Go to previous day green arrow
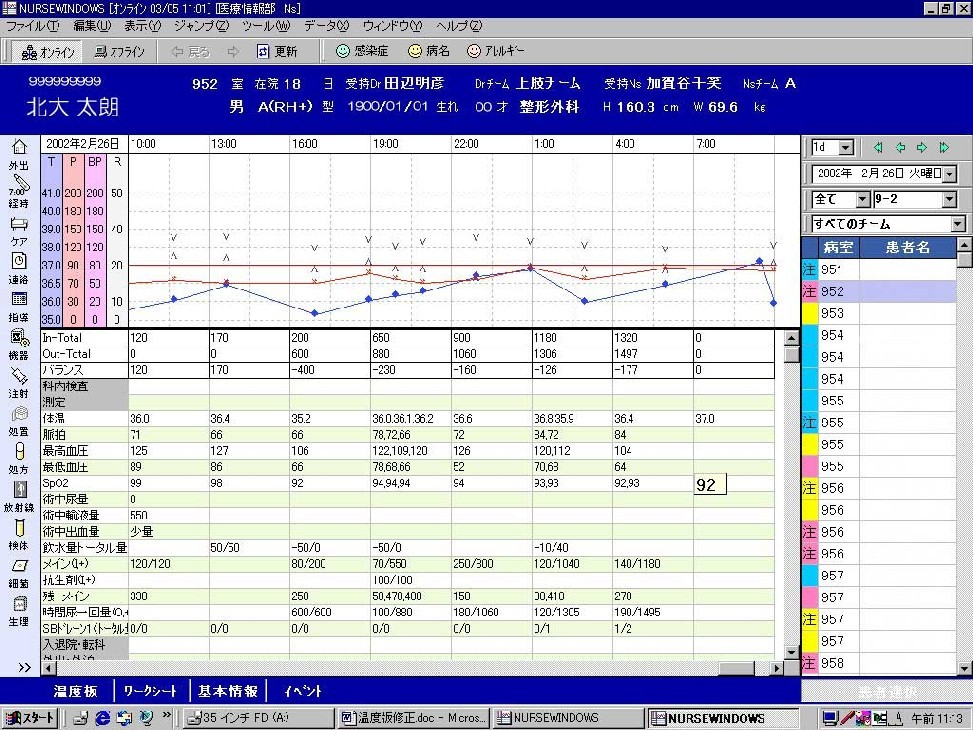The width and height of the screenshot is (973, 730). point(900,147)
